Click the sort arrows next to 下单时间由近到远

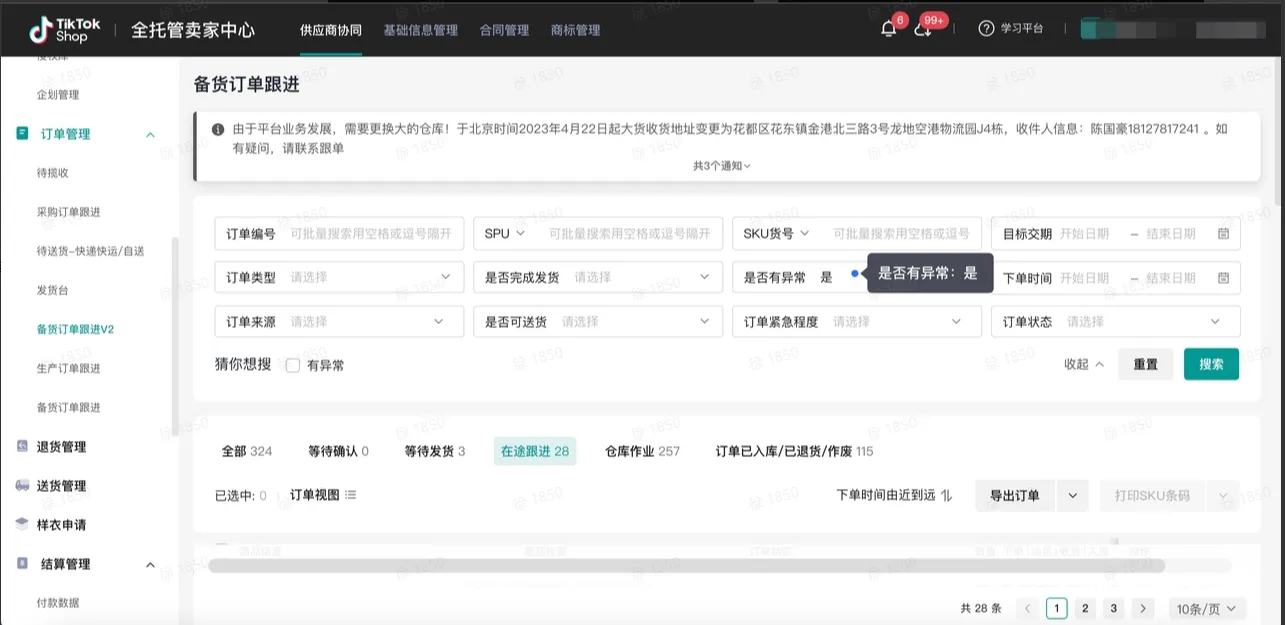tap(946, 495)
